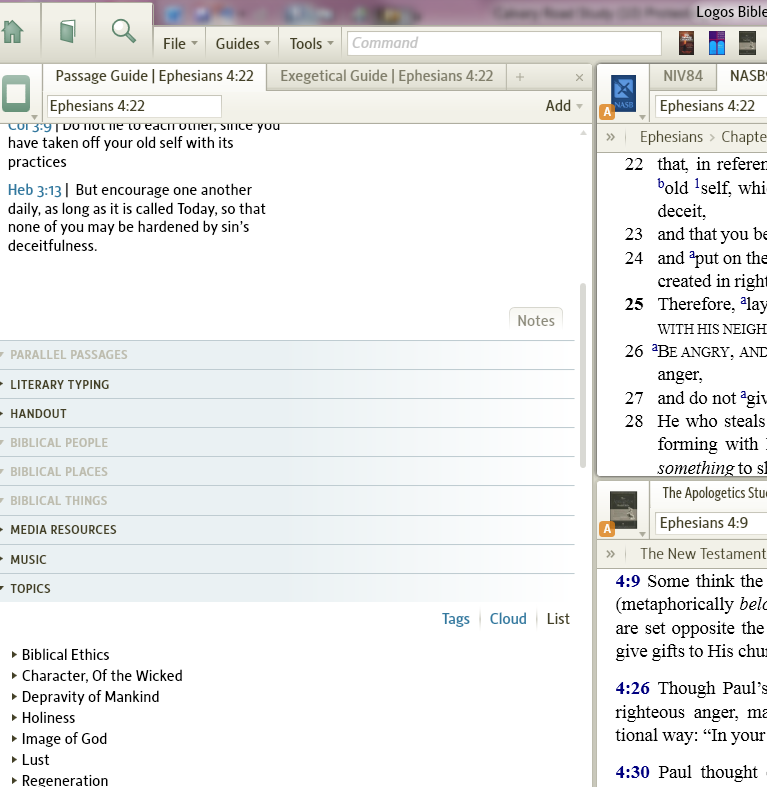The height and width of the screenshot is (787, 767).
Task: Click the NASB resource panel icon
Action: (623, 93)
